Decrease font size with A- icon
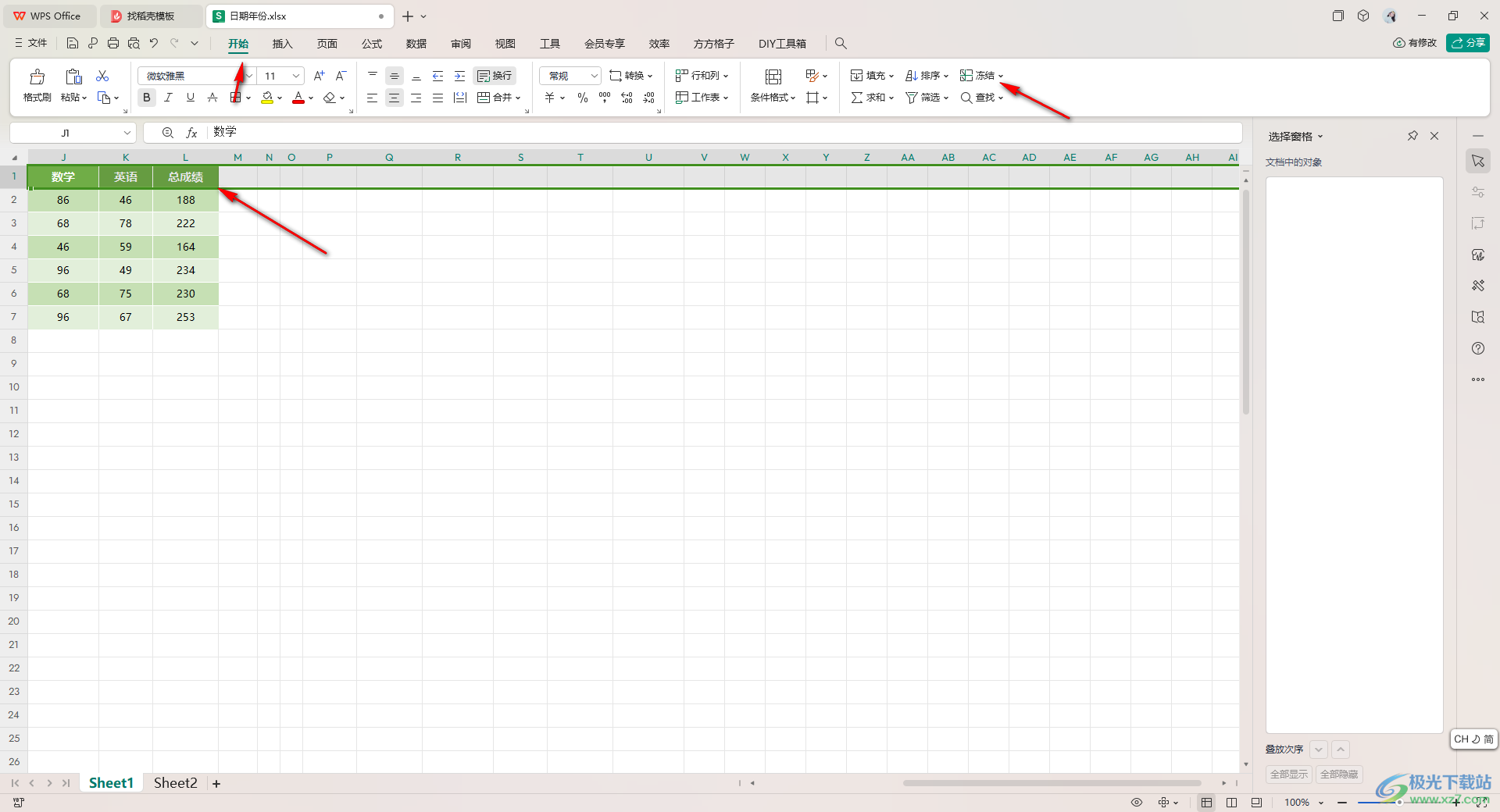The image size is (1500, 812). [341, 76]
